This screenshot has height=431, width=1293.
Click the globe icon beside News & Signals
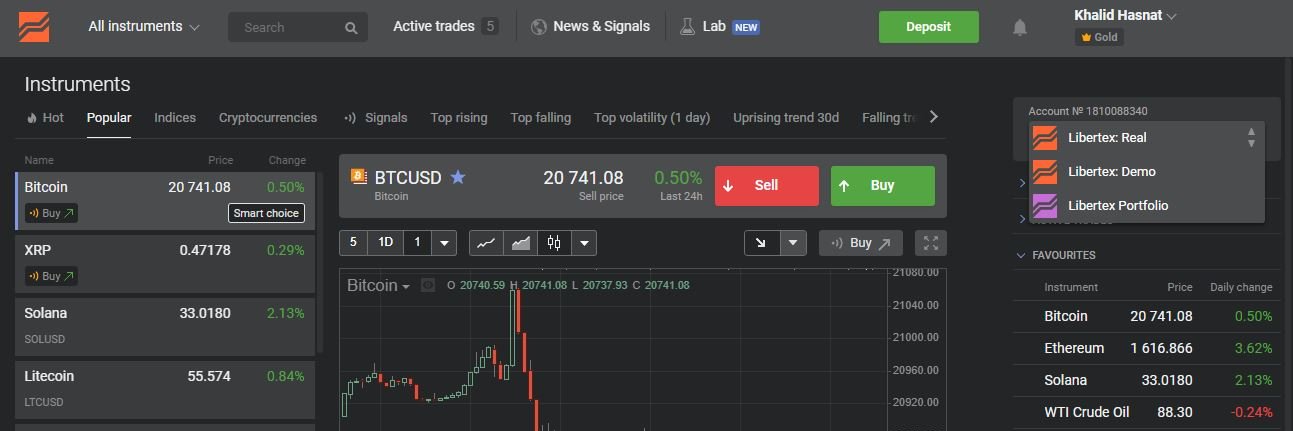[x=539, y=27]
